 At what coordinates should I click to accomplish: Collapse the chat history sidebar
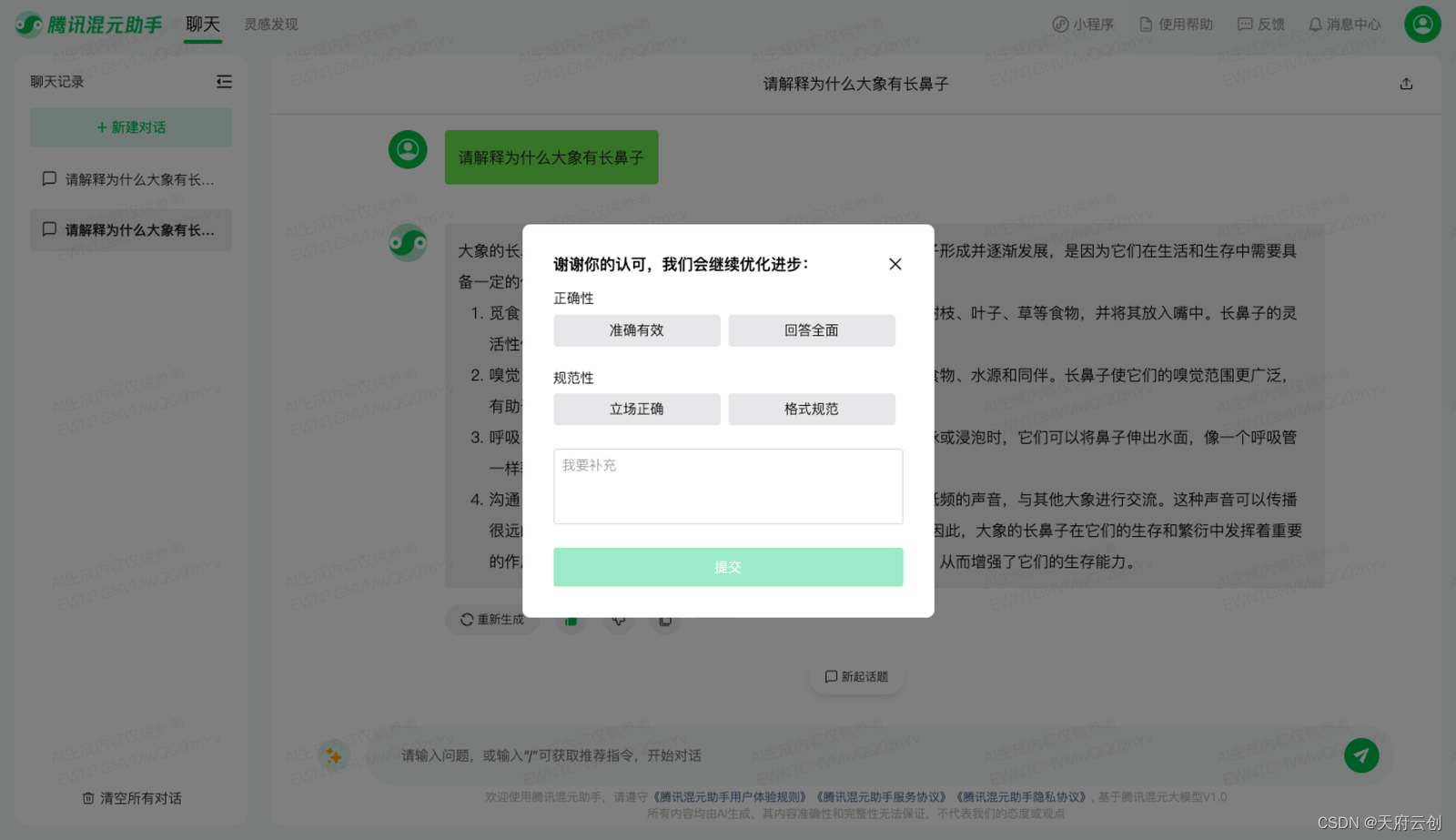click(x=224, y=82)
